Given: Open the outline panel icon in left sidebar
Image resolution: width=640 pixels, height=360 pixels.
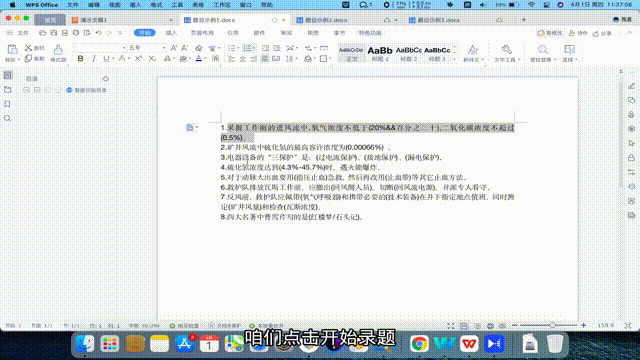Looking at the screenshot, I should (8, 75).
